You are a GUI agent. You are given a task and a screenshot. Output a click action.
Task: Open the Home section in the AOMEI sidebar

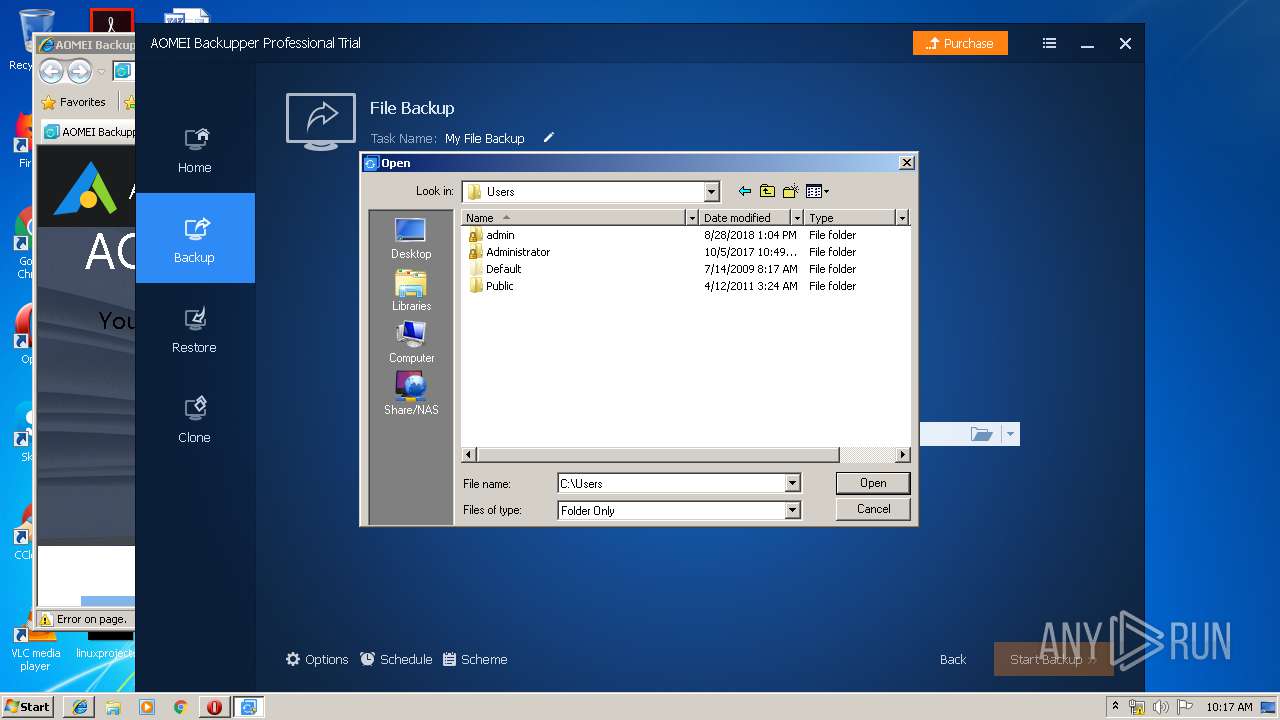coord(194,150)
